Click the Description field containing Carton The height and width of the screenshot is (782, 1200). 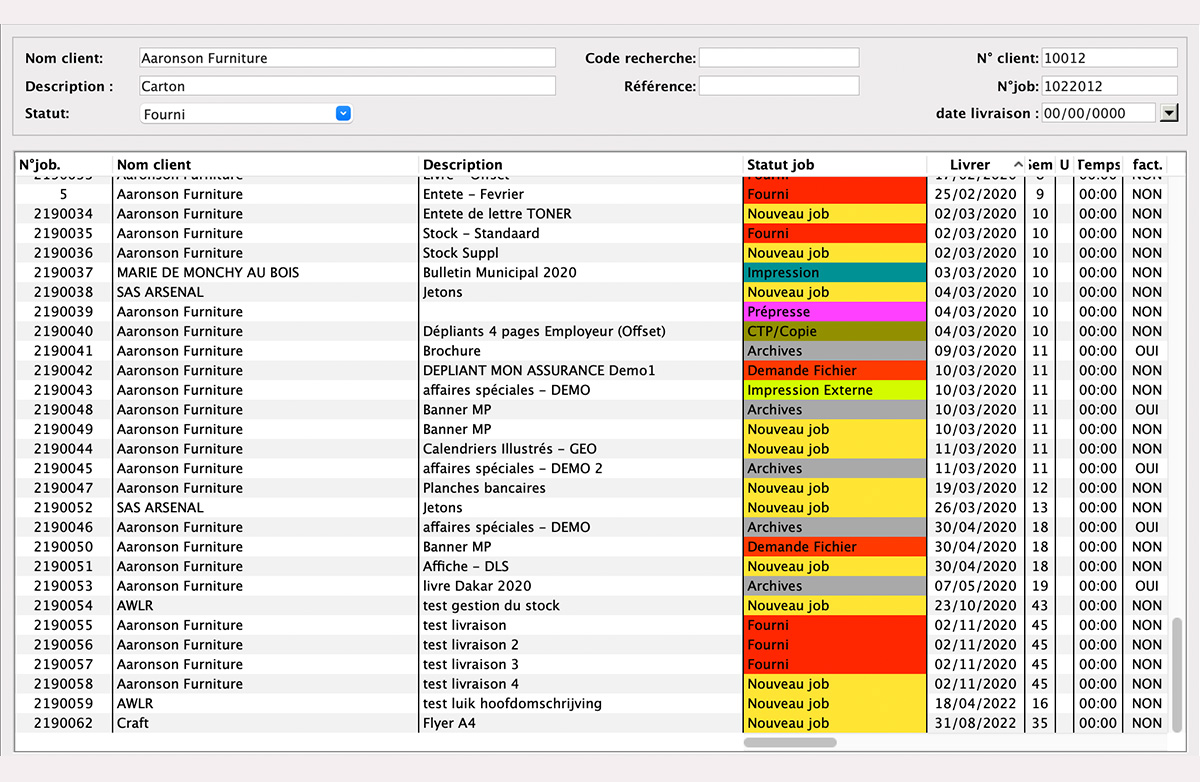347,86
